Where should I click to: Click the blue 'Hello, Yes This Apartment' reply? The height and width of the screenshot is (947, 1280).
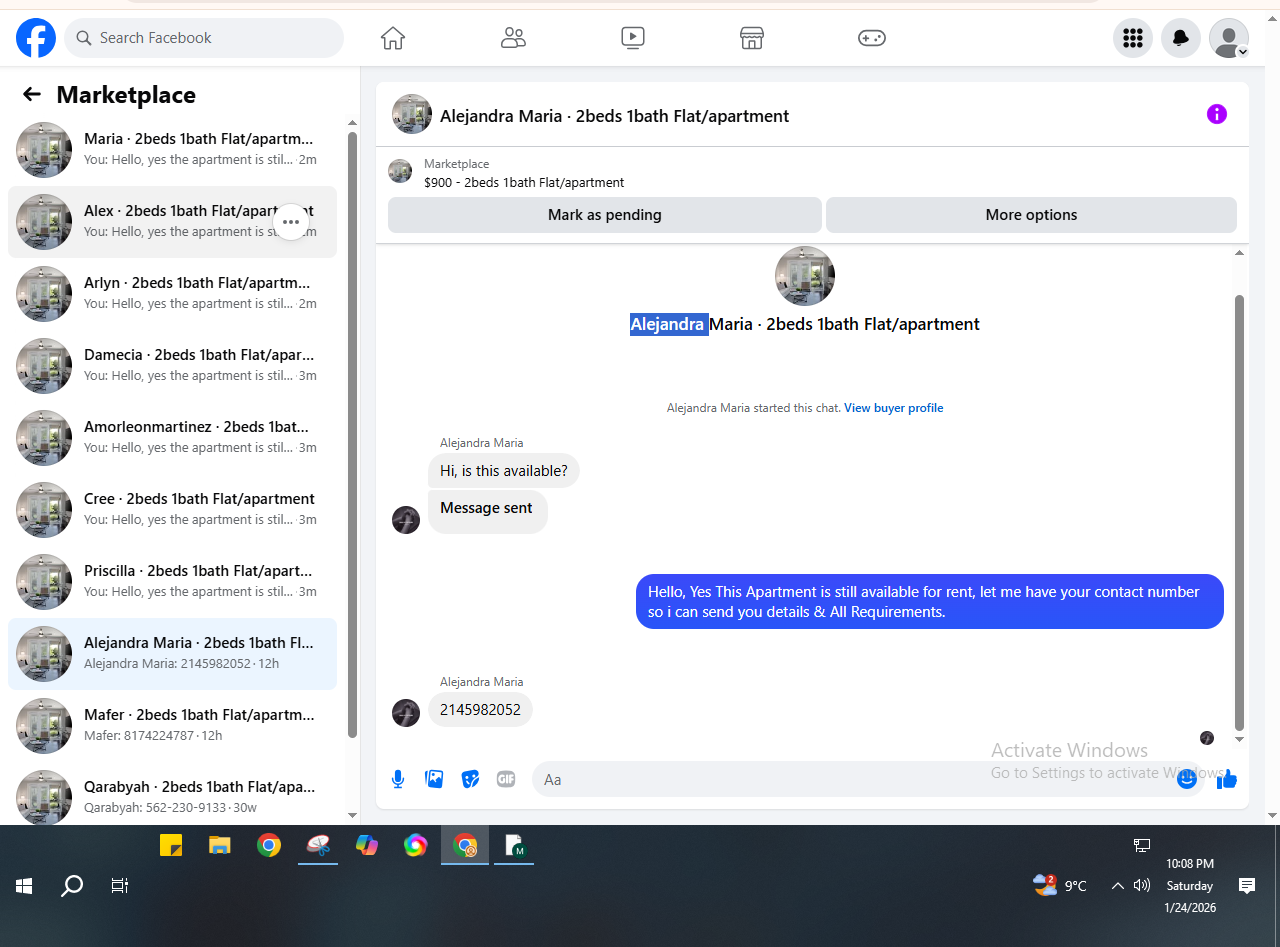930,601
